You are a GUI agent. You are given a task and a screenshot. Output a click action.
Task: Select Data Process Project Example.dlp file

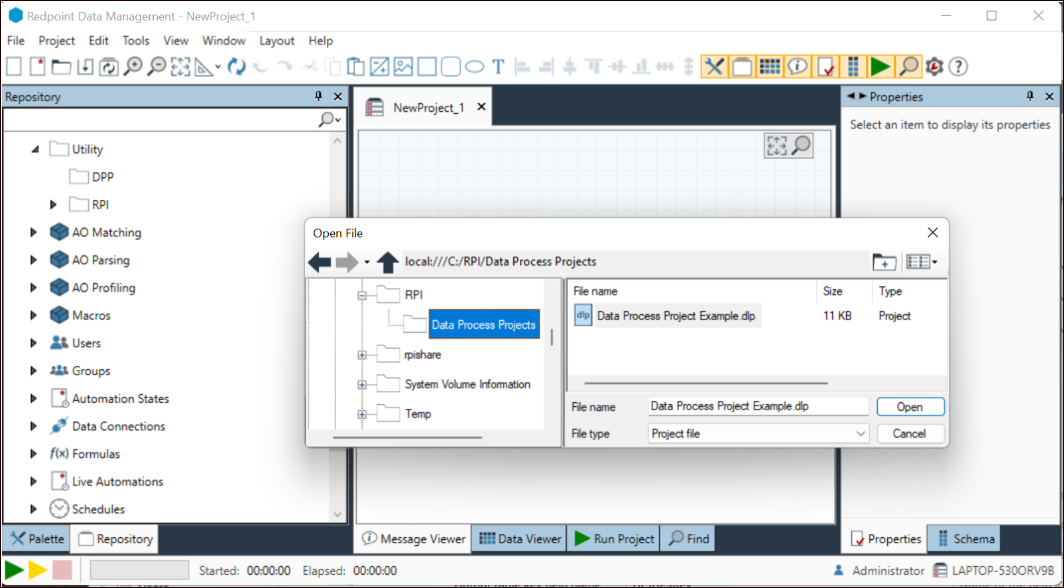tap(676, 316)
